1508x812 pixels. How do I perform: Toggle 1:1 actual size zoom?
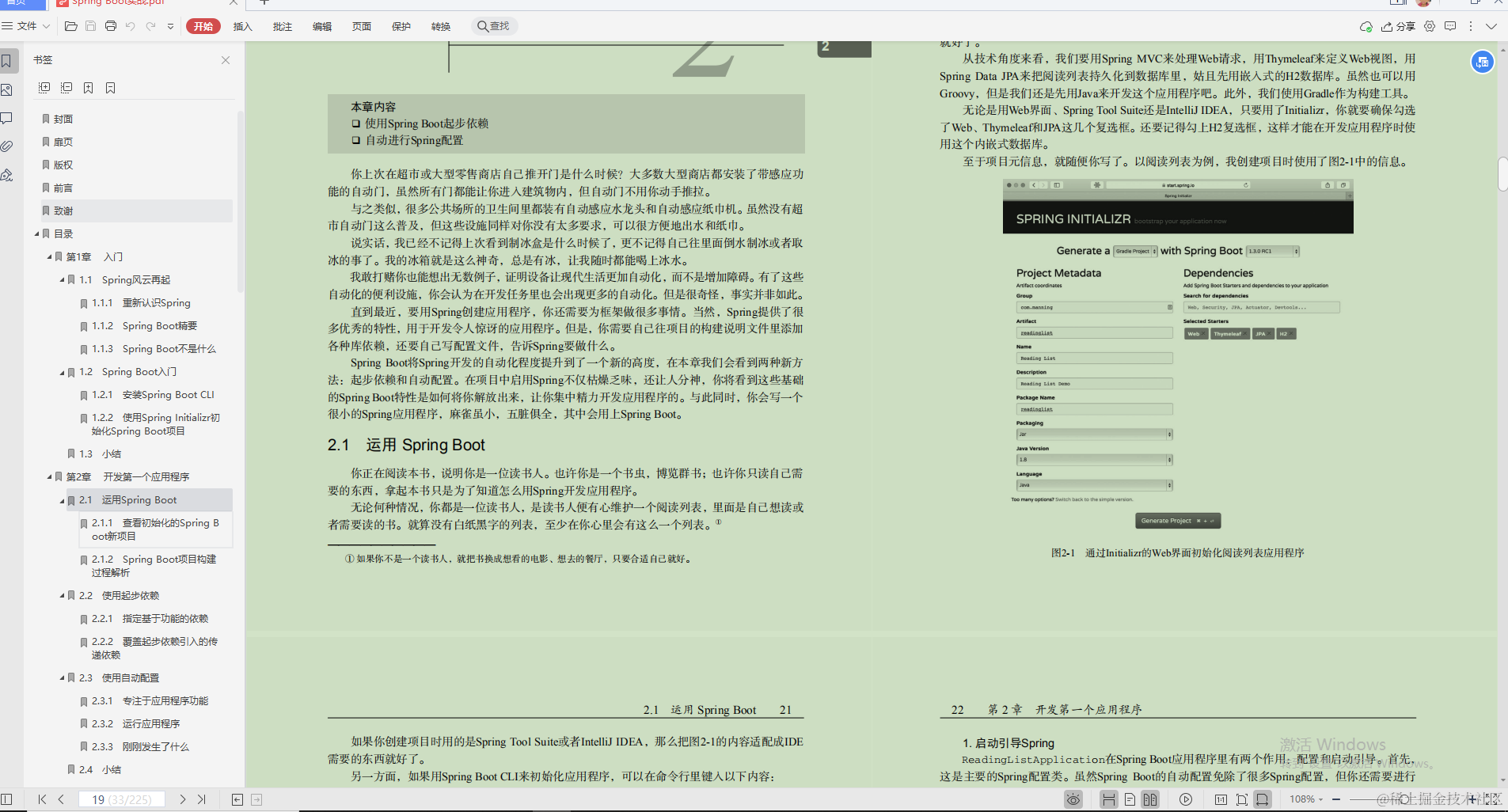[1221, 800]
